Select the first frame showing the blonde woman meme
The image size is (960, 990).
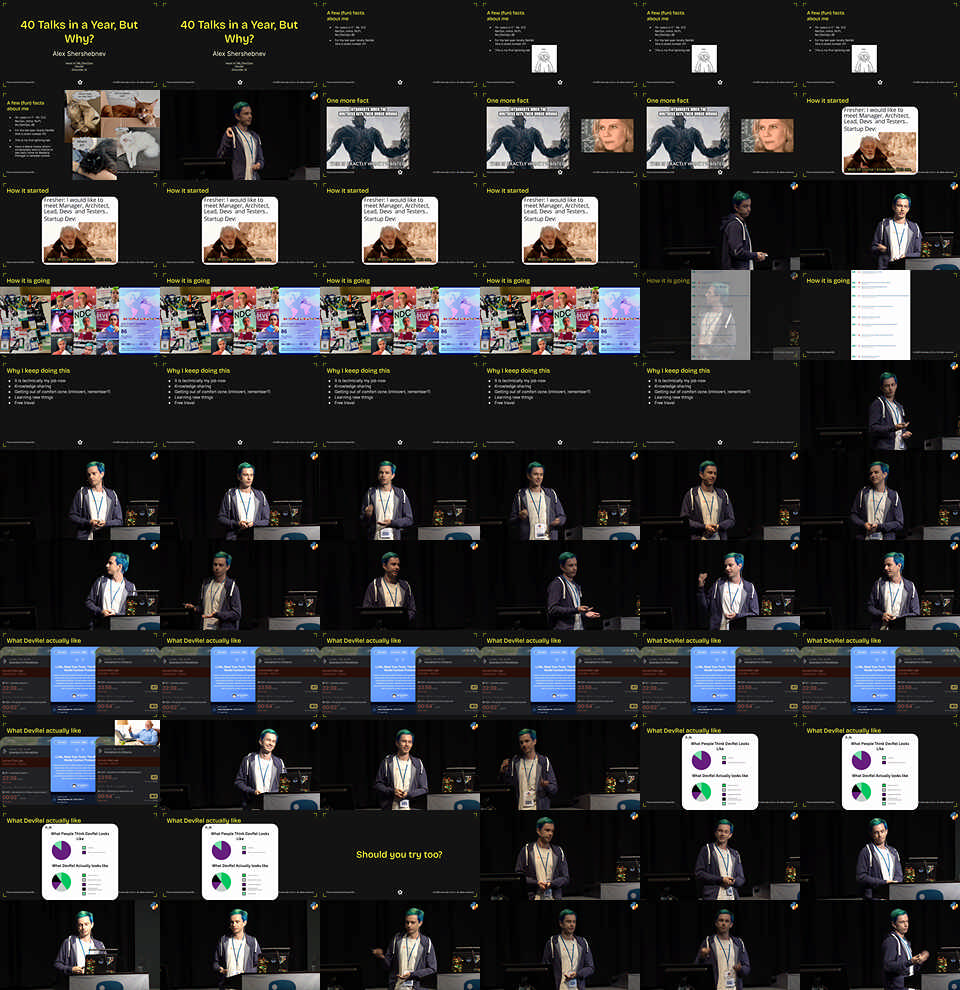point(560,135)
